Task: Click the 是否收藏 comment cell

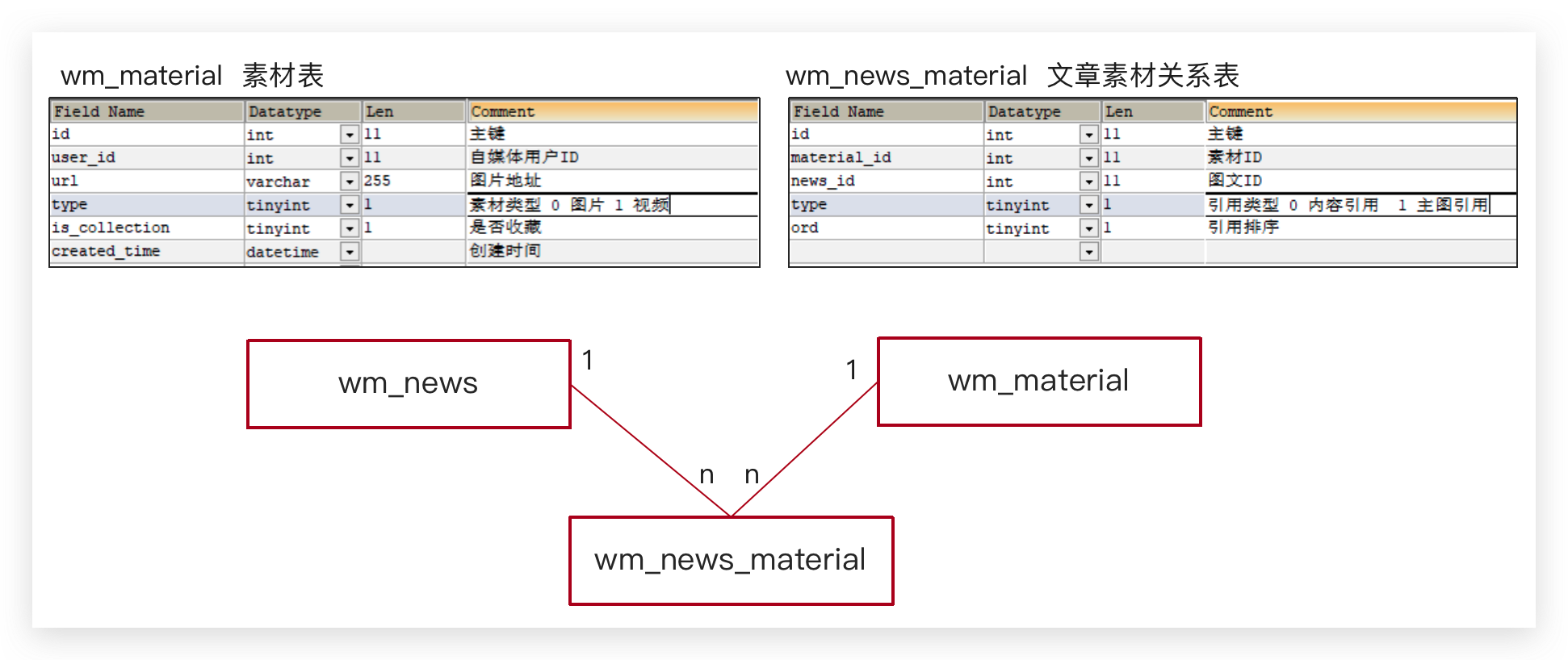Action: click(x=613, y=228)
